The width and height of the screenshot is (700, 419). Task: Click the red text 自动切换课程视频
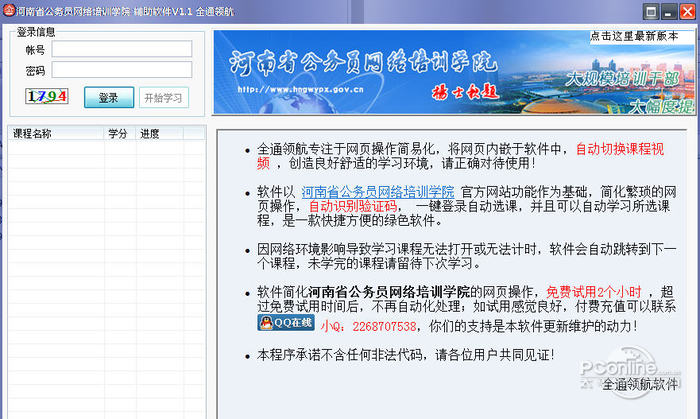(x=461, y=156)
